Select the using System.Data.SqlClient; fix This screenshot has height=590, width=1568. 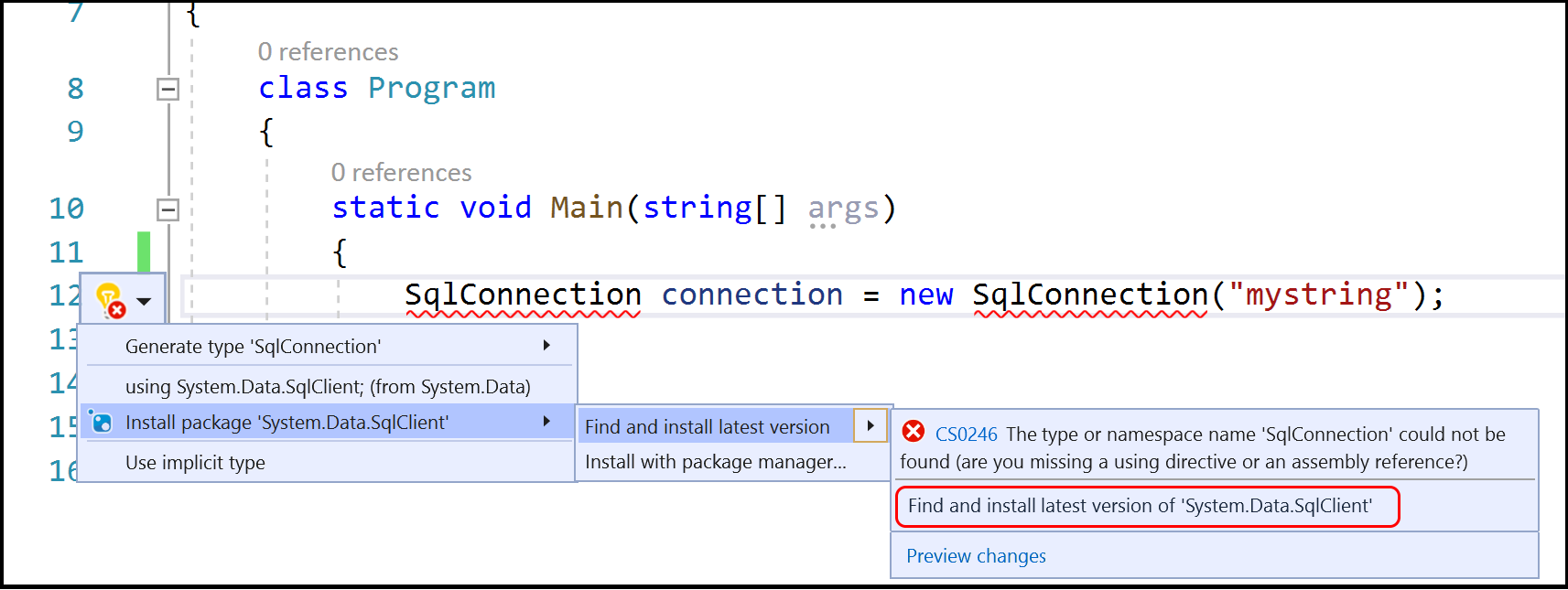pyautogui.click(x=326, y=386)
